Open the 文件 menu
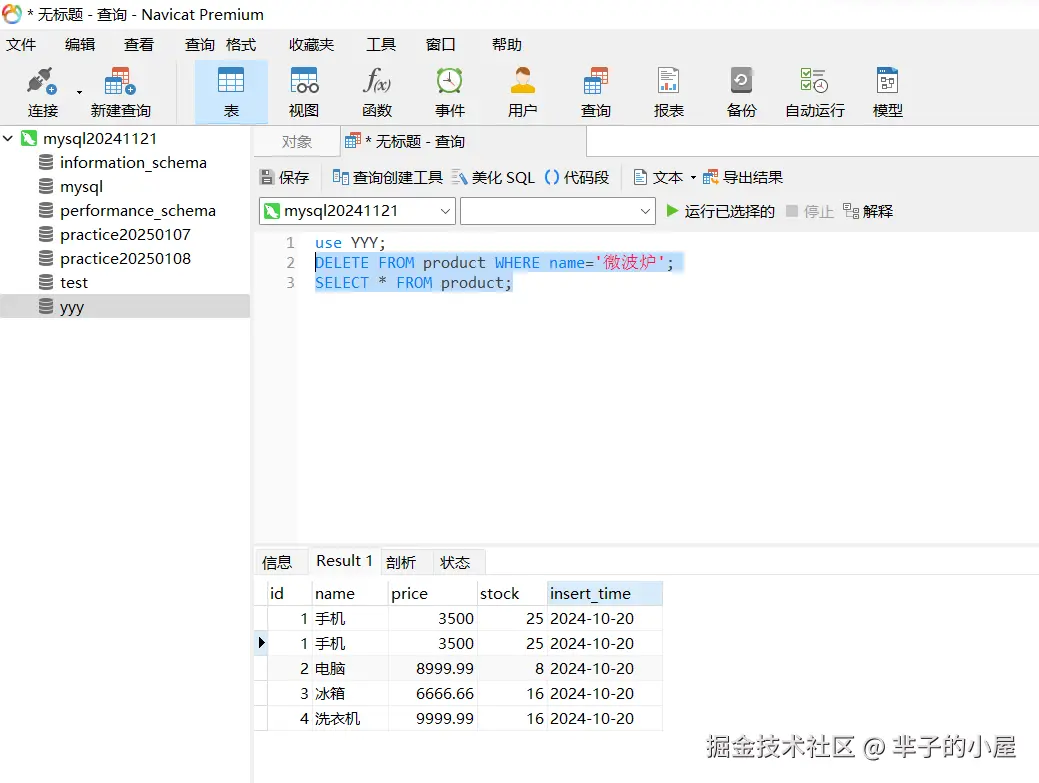This screenshot has height=783, width=1039. [21, 44]
